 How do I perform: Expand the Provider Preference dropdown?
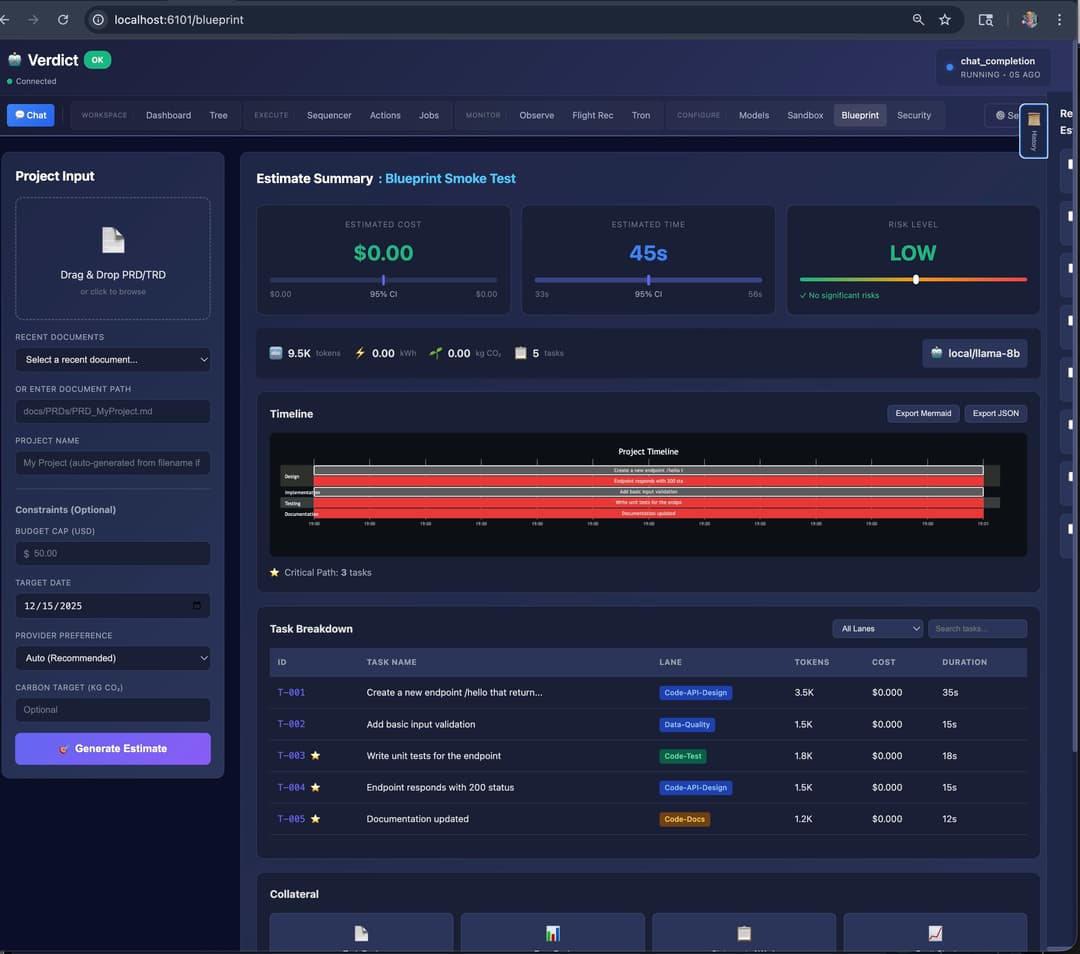point(112,658)
